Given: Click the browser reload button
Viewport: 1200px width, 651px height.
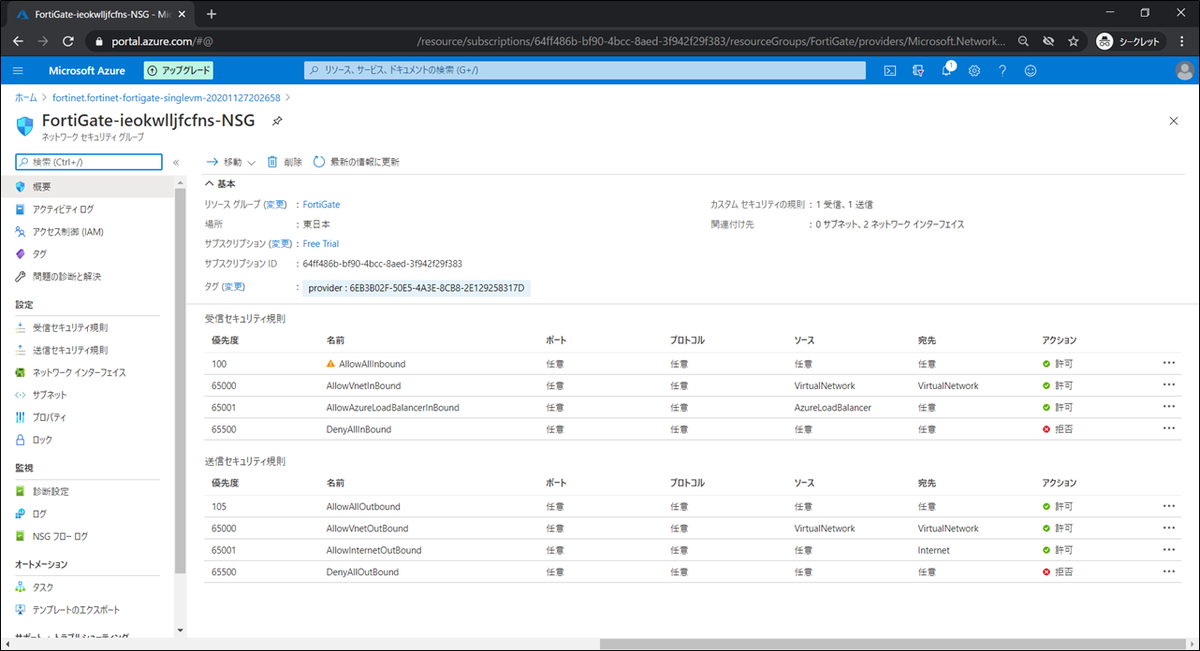Looking at the screenshot, I should point(68,41).
